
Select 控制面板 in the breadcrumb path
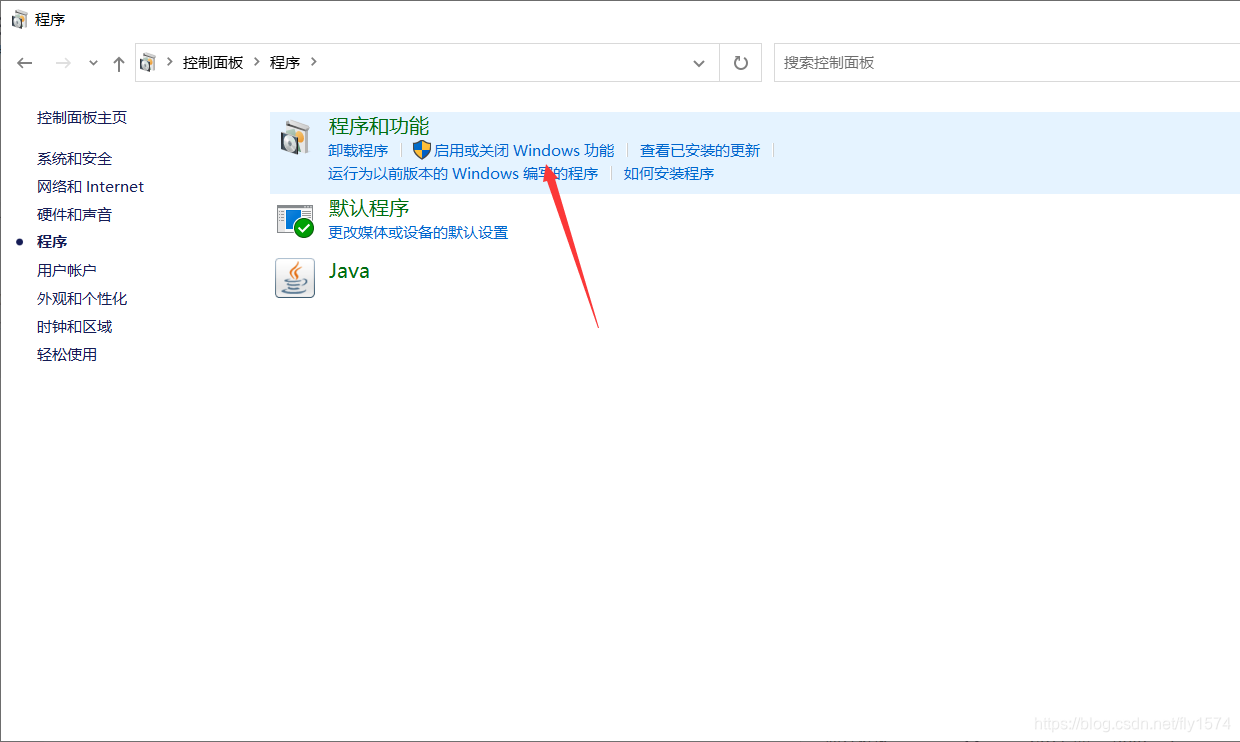pos(213,62)
